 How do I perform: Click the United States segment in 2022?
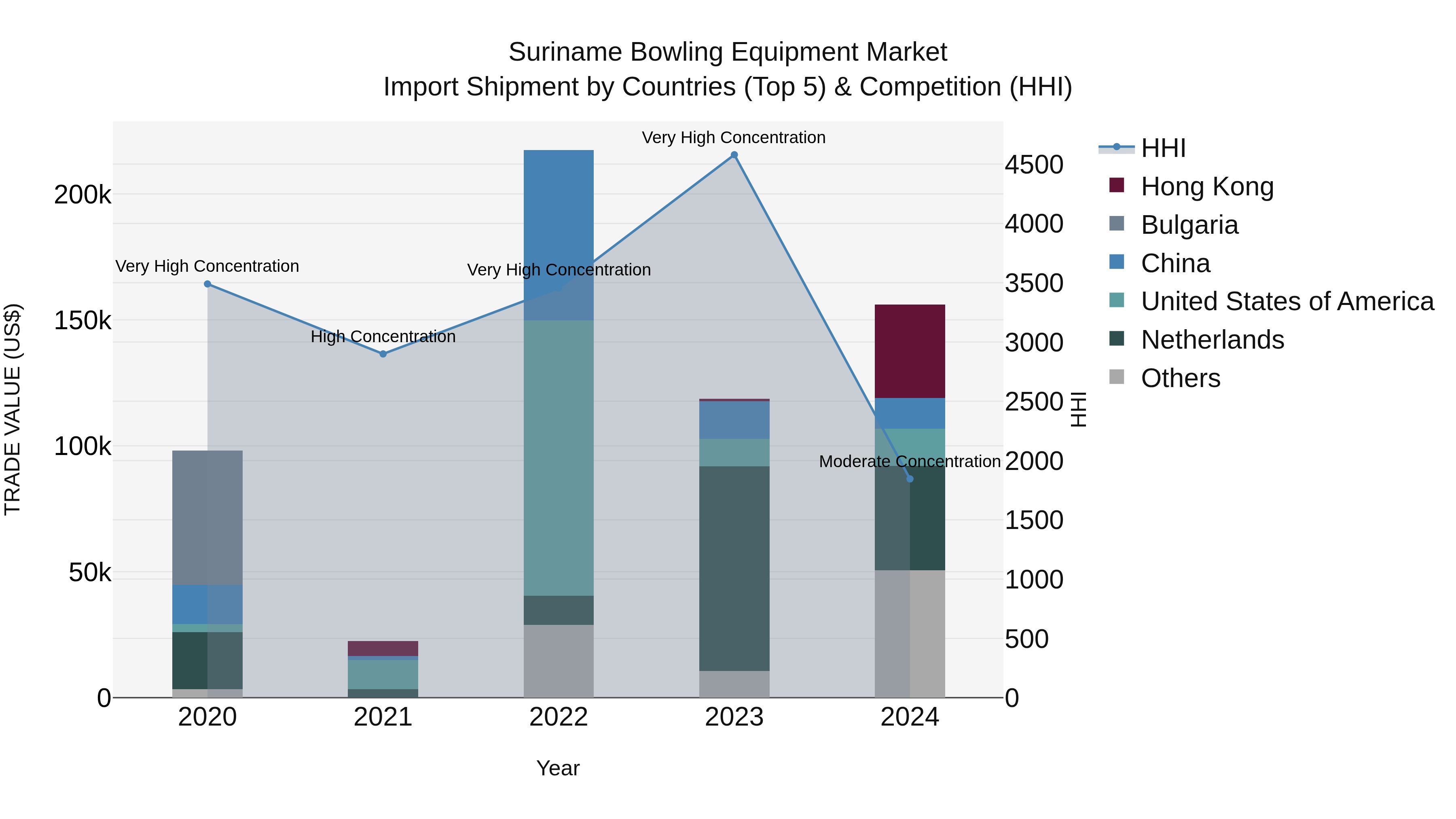(559, 458)
